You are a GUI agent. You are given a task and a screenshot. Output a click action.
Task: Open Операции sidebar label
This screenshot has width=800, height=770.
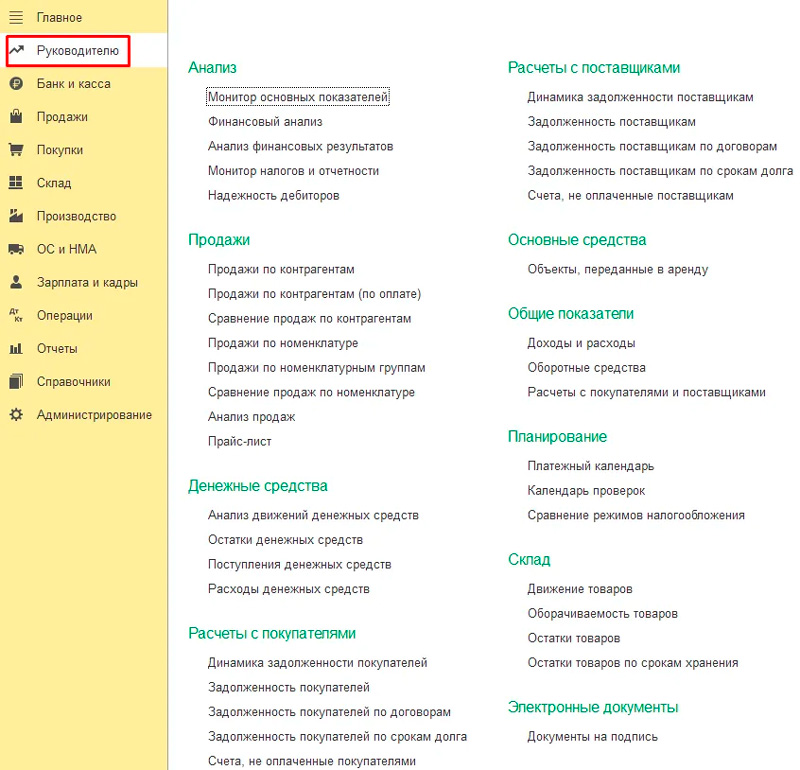pyautogui.click(x=65, y=316)
